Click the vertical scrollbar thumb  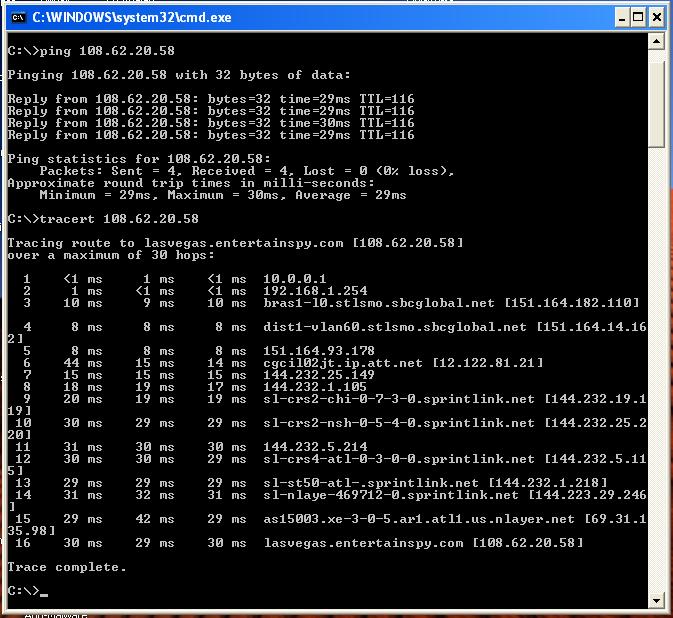[656, 100]
